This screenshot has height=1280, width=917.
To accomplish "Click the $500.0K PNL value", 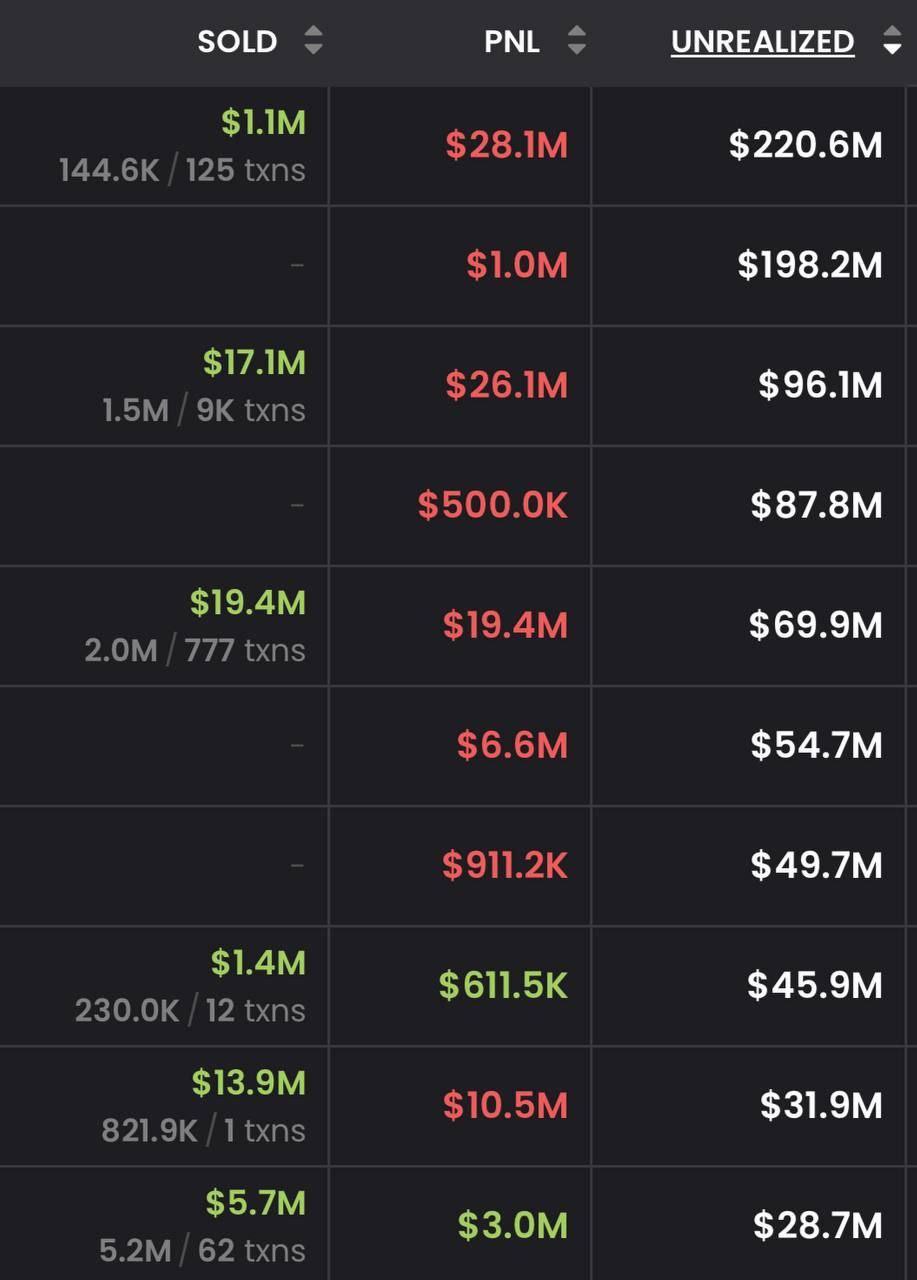I will [x=492, y=506].
